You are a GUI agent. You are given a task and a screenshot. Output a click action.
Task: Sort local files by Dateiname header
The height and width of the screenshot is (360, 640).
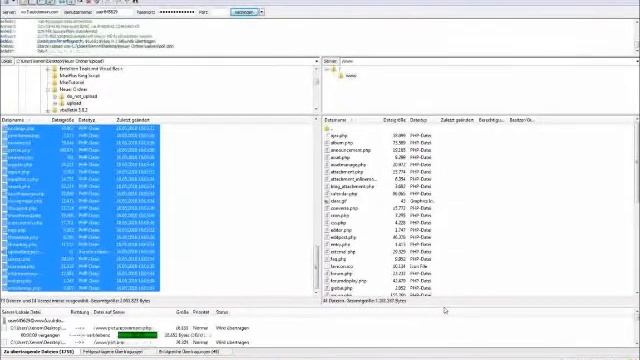coord(13,120)
